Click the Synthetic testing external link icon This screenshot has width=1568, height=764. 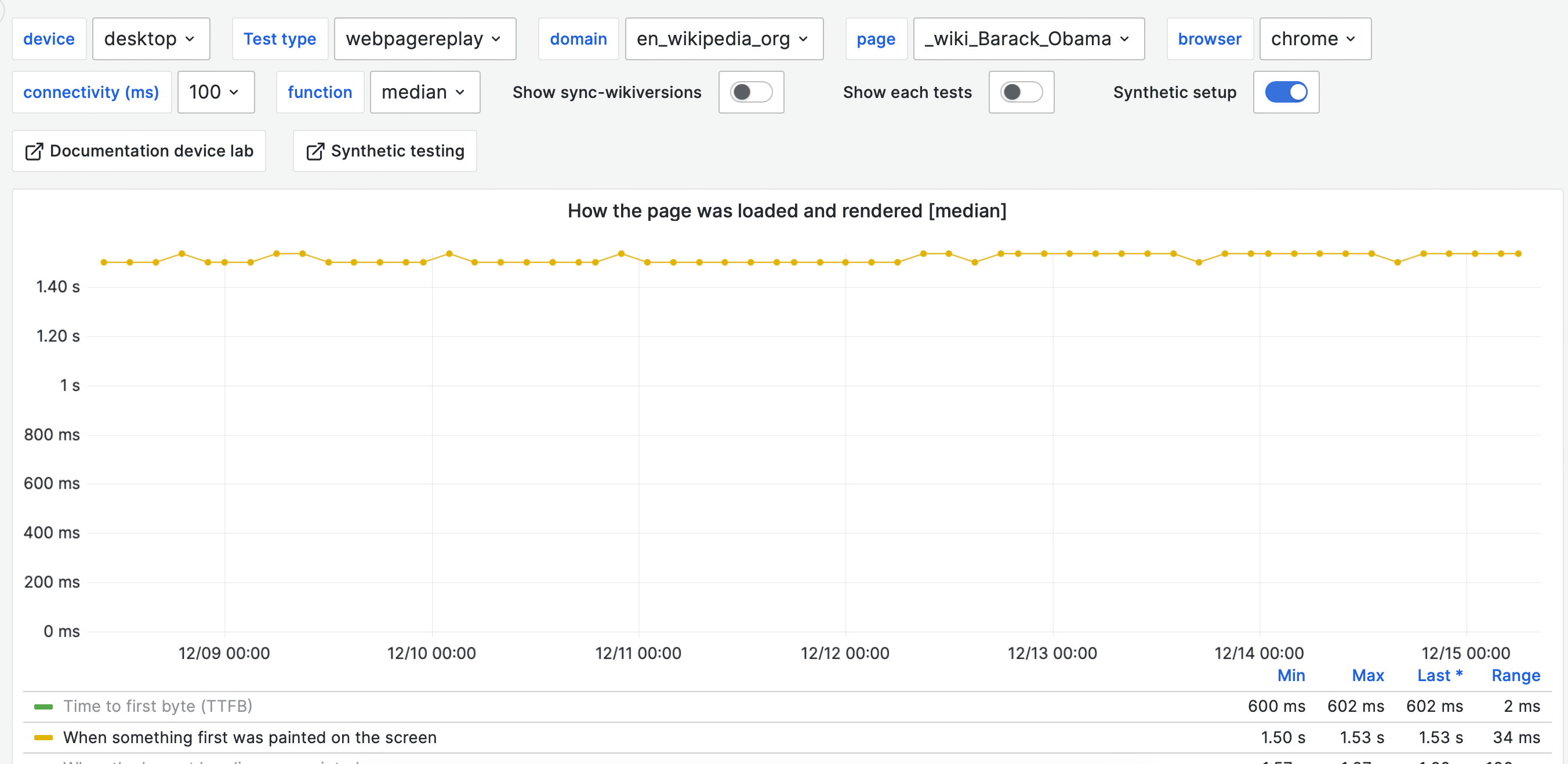pyautogui.click(x=315, y=151)
